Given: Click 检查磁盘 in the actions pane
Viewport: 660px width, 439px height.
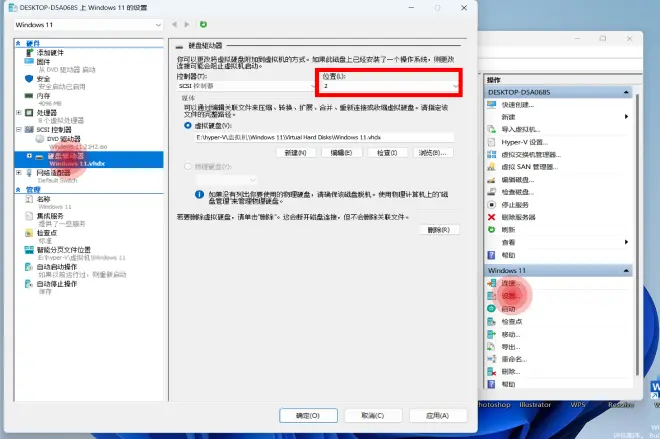Looking at the screenshot, I should [517, 192].
